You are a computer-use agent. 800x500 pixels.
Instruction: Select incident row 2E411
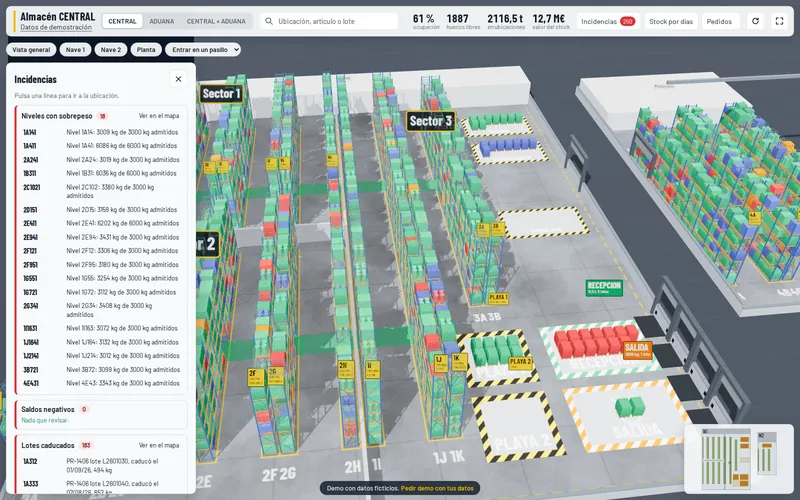(101, 223)
